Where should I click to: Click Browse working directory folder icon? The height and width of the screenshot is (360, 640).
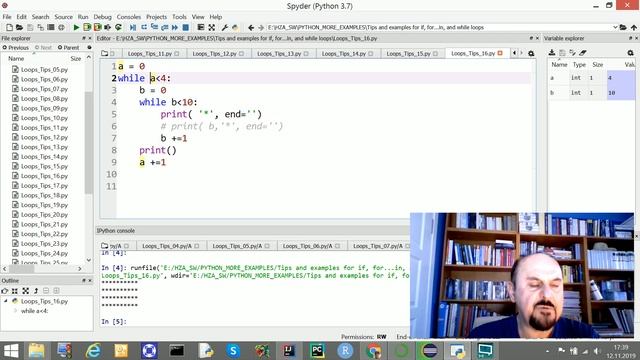[x=623, y=27]
